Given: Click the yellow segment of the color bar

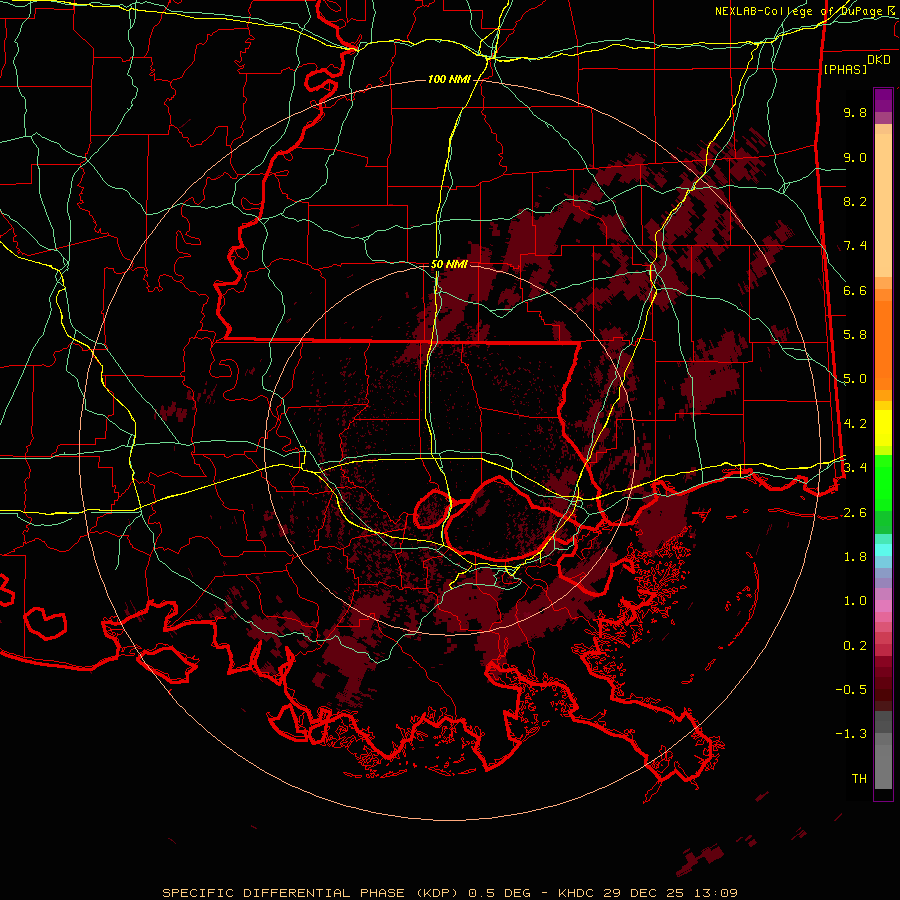Looking at the screenshot, I should point(883,428).
